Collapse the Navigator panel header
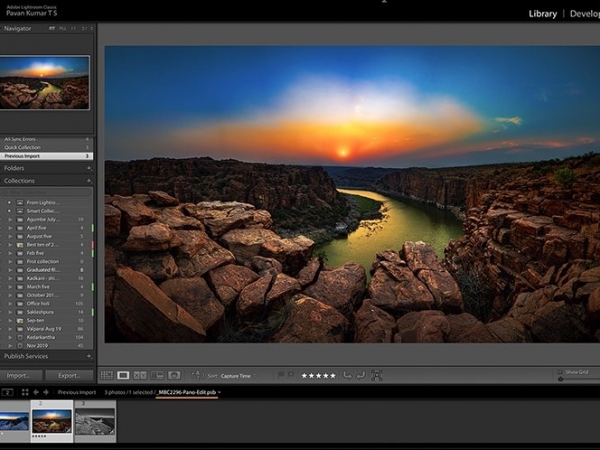 pyautogui.click(x=18, y=28)
